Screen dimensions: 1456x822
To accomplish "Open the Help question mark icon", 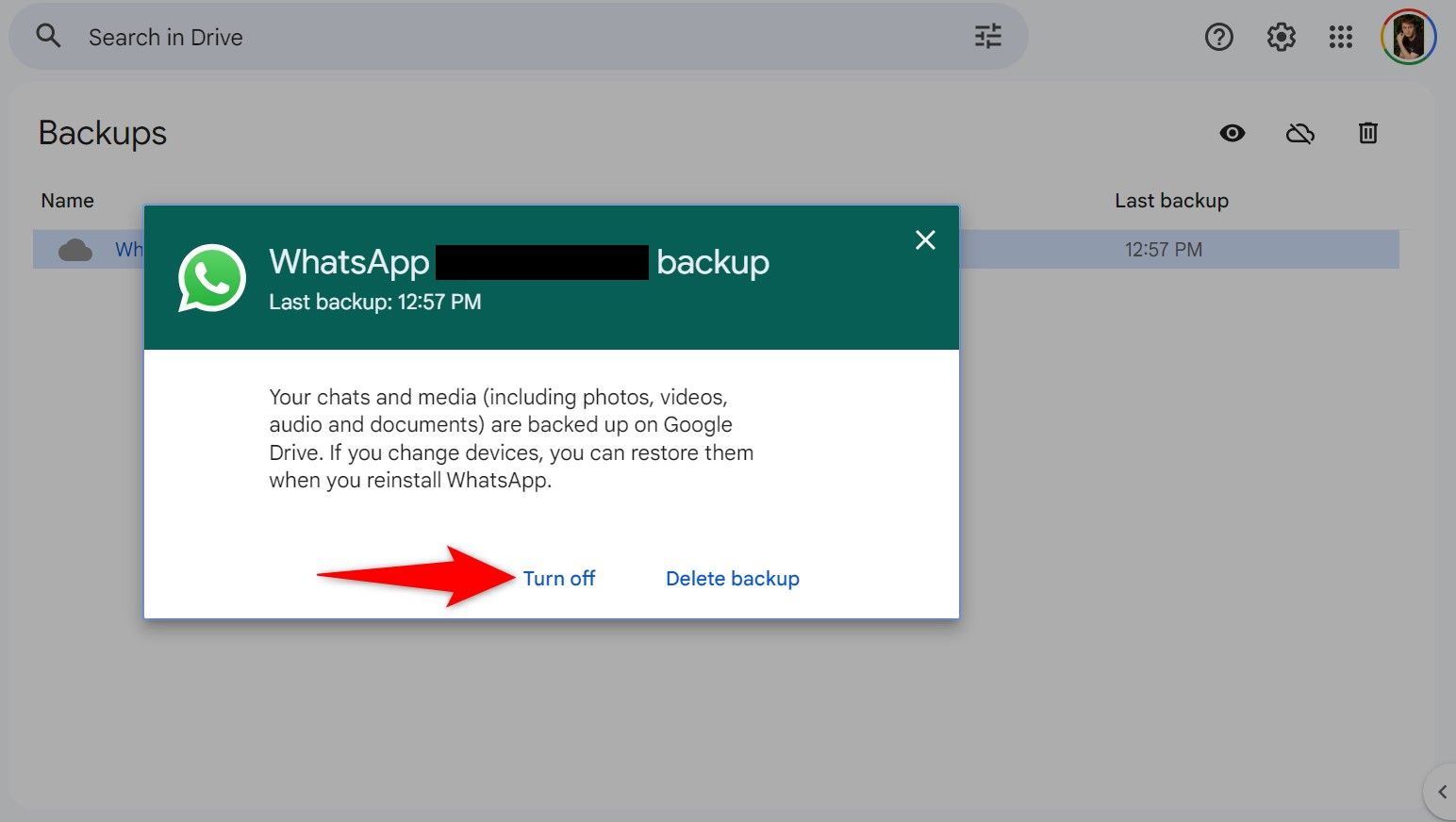I will point(1219,37).
